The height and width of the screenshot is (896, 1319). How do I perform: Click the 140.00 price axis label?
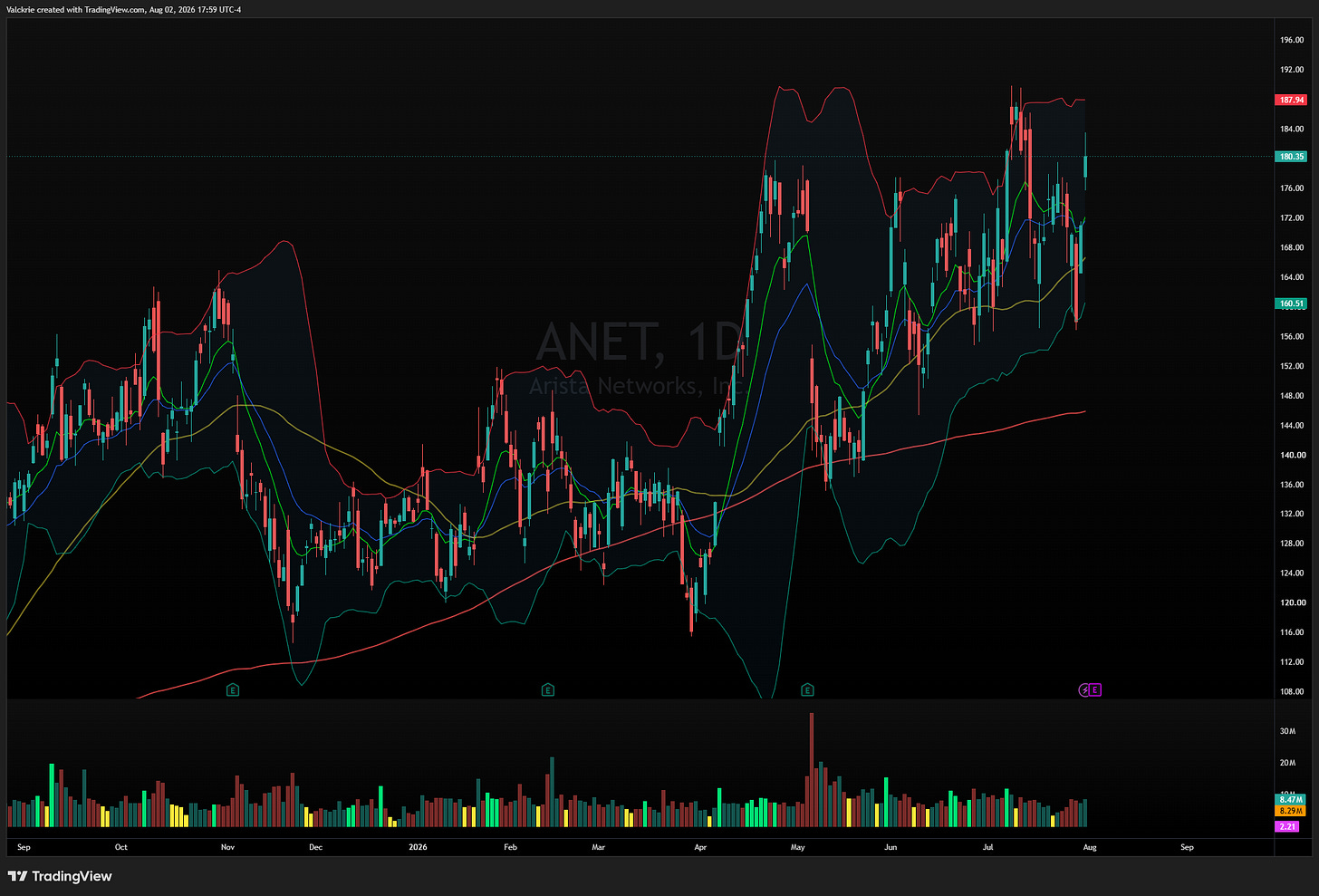[x=1292, y=455]
